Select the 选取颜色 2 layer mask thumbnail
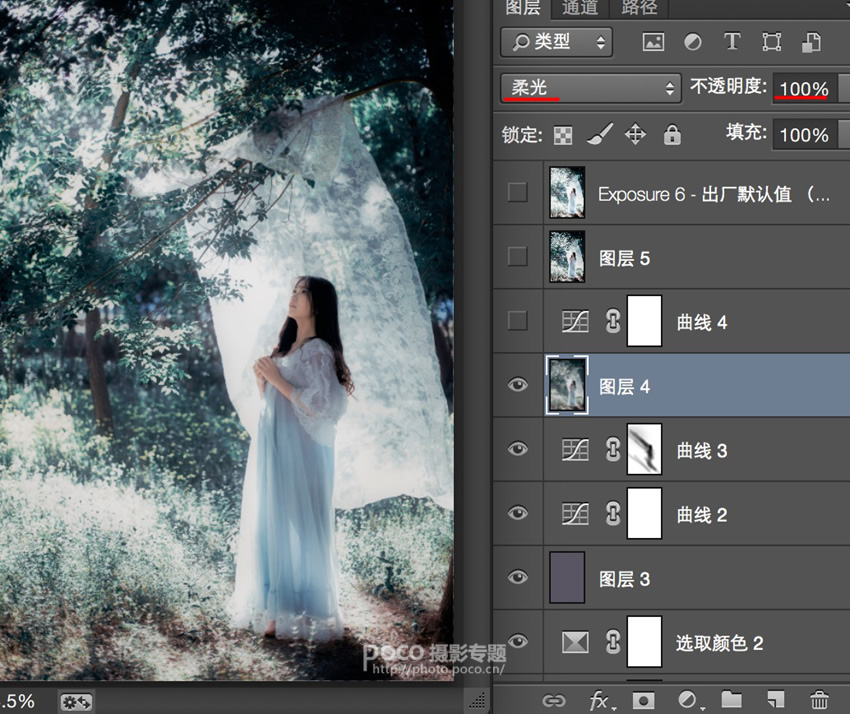 [645, 642]
